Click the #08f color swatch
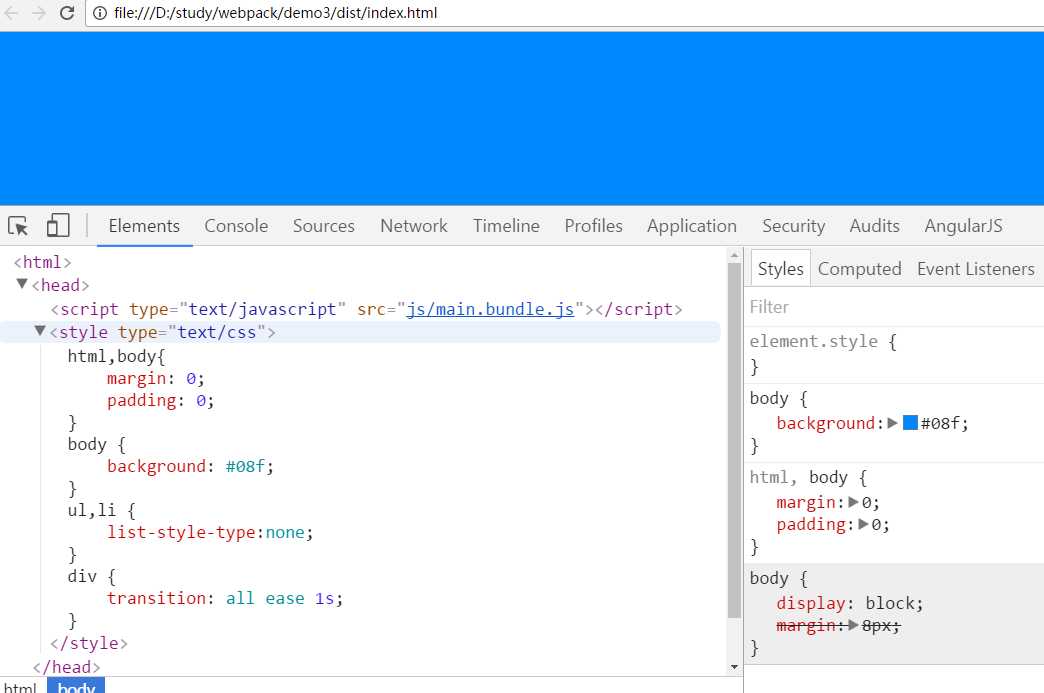This screenshot has width=1044, height=693. point(910,423)
